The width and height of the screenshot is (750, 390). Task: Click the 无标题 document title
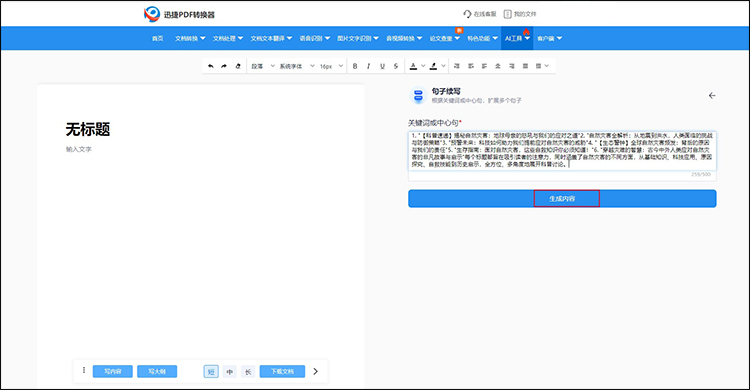point(88,129)
